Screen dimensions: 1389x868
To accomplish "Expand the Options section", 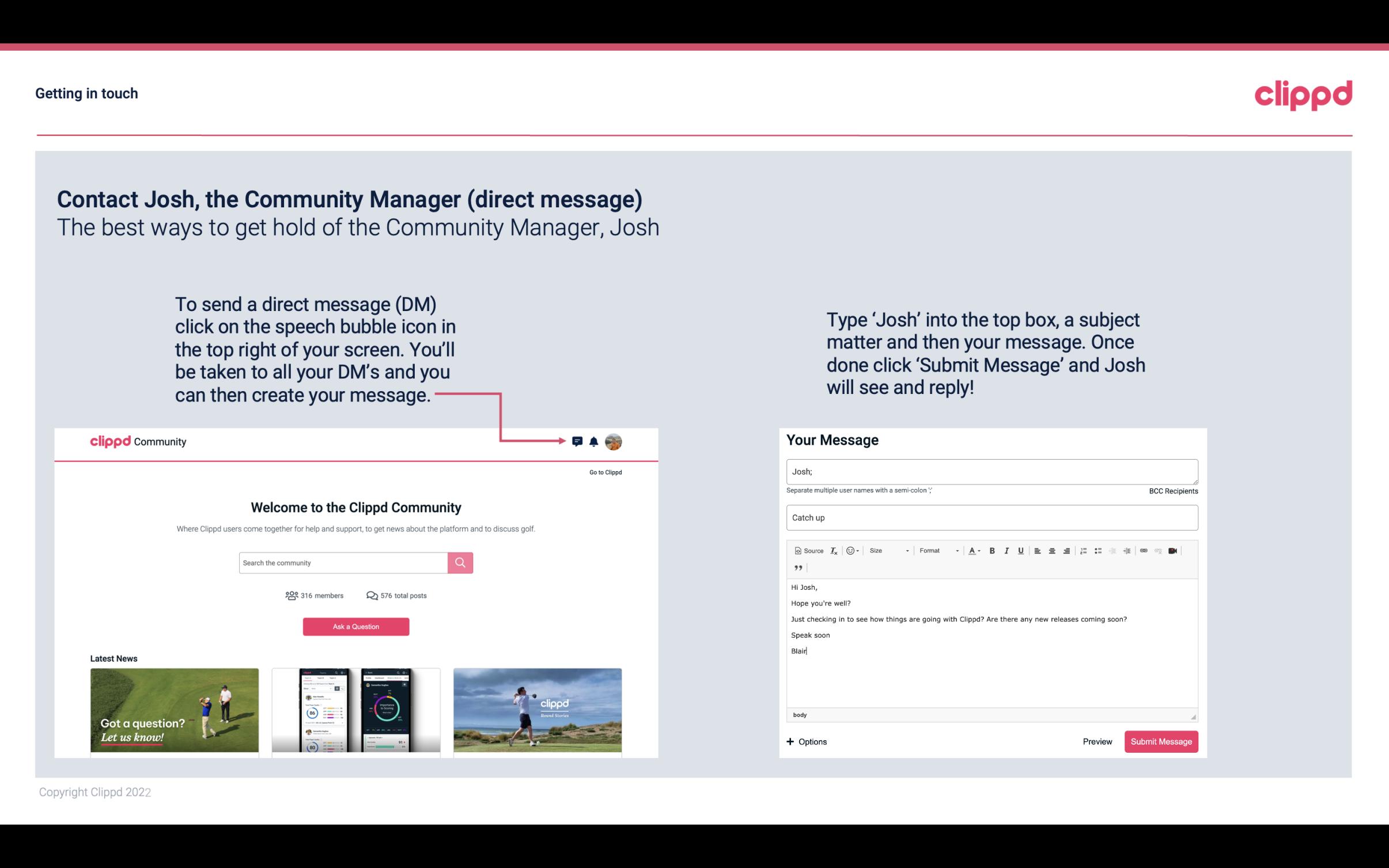I will (807, 741).
